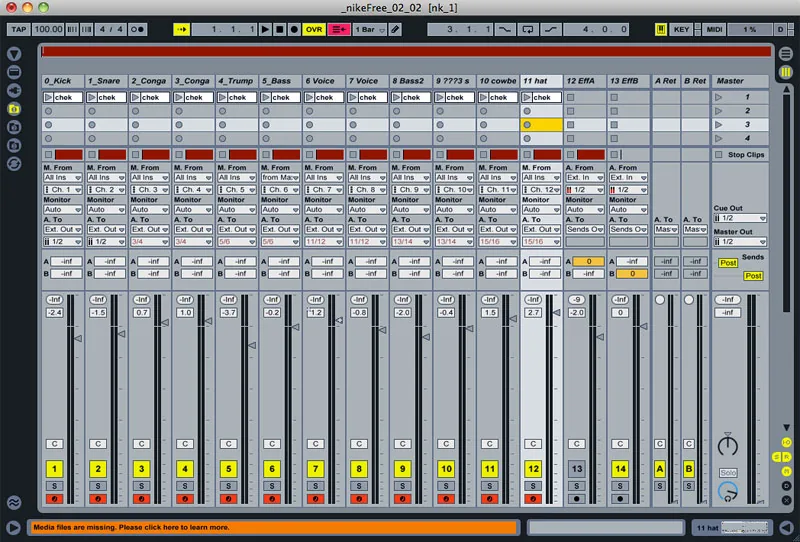Open the highlighted yellow file browser icon

[14, 107]
